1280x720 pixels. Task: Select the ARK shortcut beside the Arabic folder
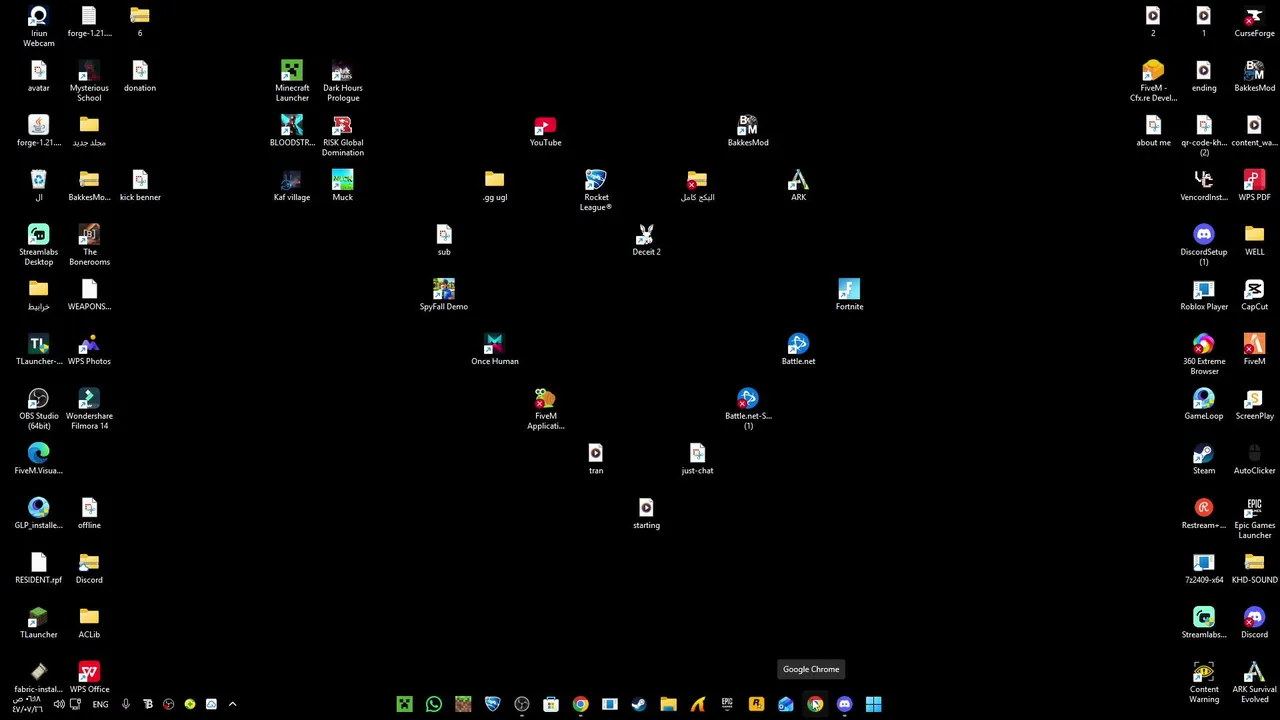(x=798, y=185)
